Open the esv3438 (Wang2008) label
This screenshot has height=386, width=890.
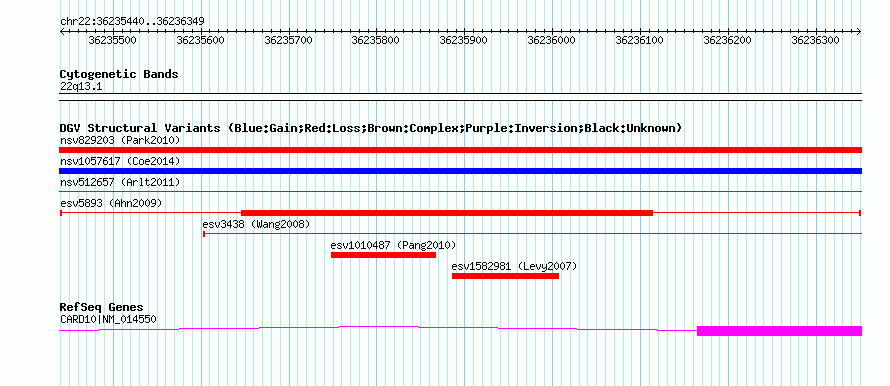pyautogui.click(x=257, y=224)
